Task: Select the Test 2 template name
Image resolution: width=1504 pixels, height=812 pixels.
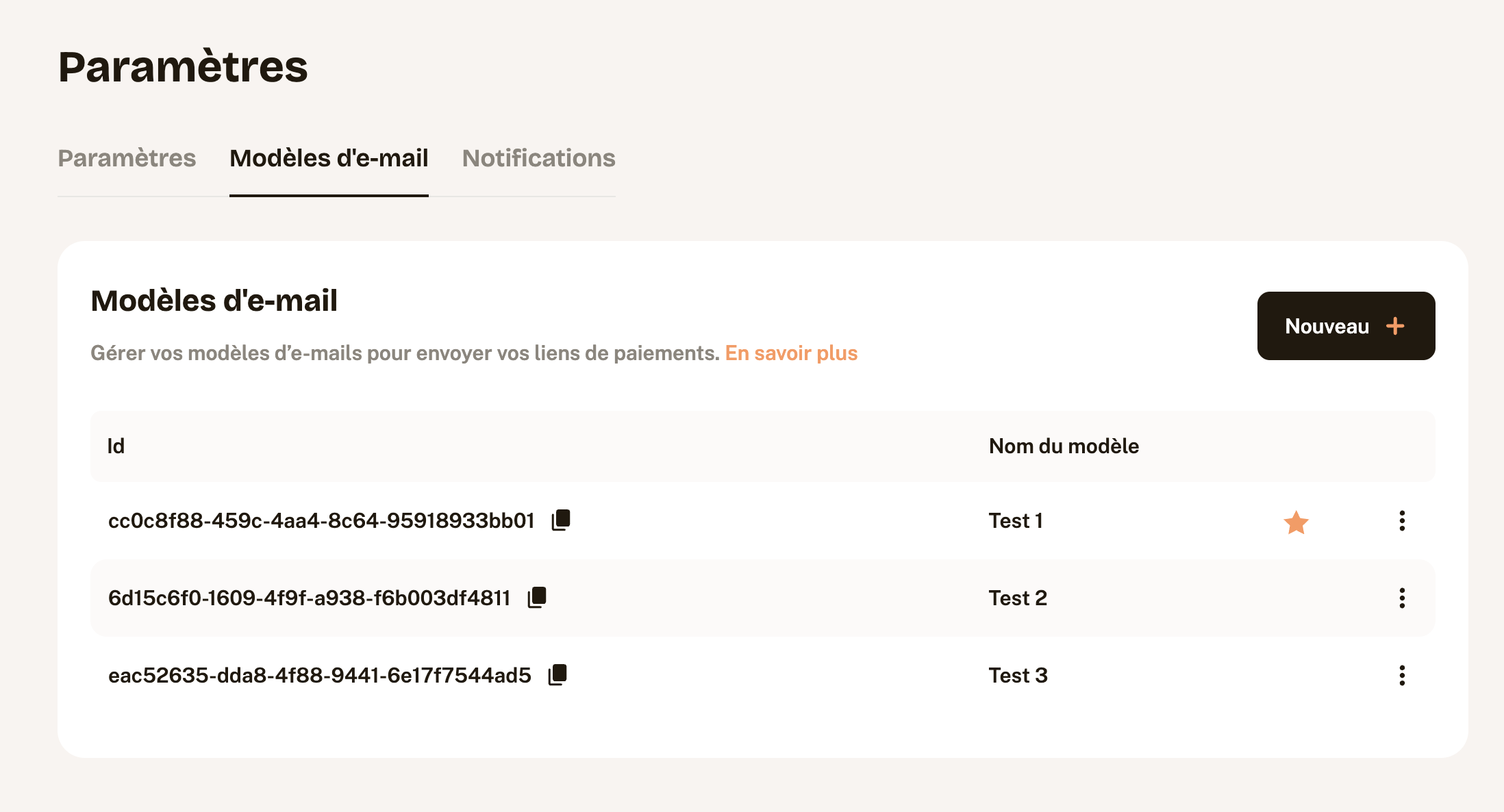Action: [x=1018, y=598]
